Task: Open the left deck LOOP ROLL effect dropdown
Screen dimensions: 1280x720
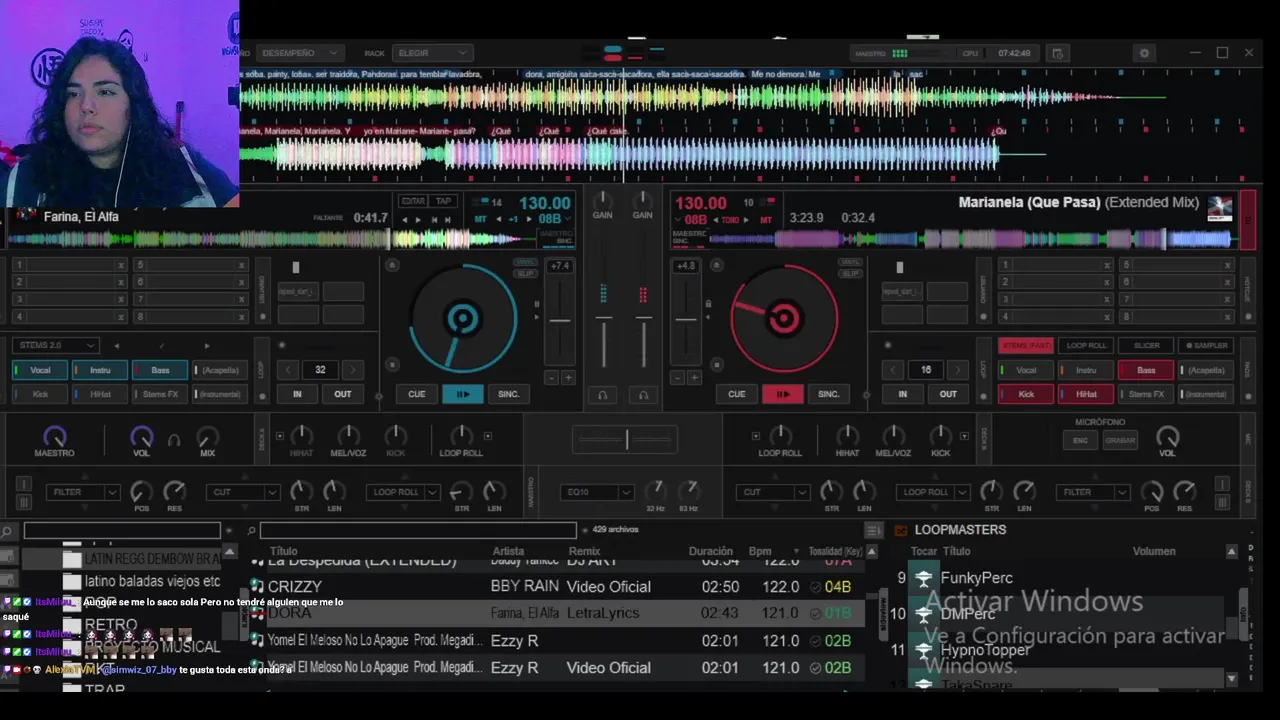Action: pyautogui.click(x=403, y=492)
